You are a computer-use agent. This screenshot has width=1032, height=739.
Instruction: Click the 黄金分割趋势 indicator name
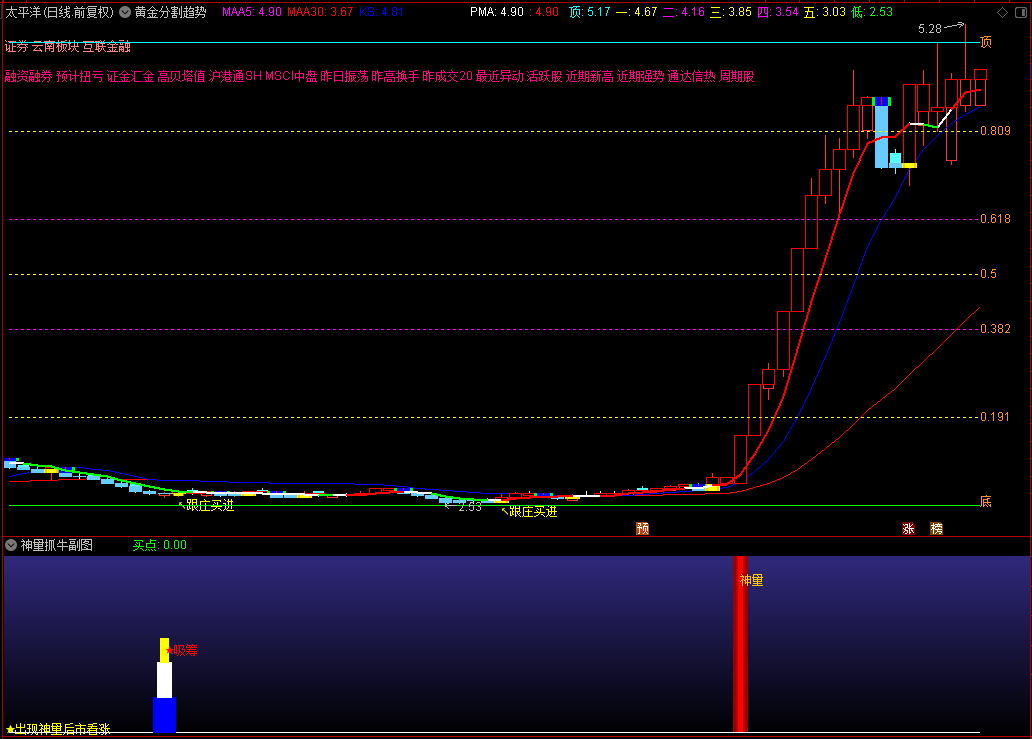[170, 12]
